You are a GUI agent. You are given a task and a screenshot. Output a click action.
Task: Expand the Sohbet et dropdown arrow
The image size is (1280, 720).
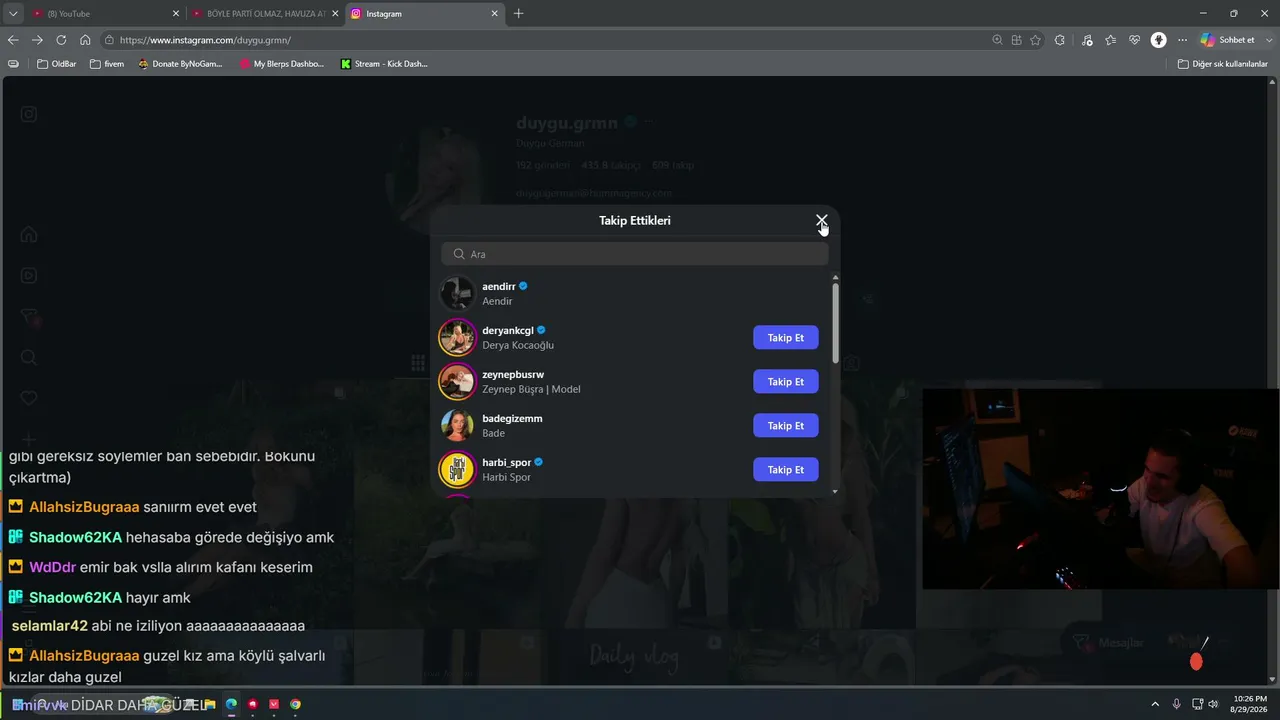1268,40
